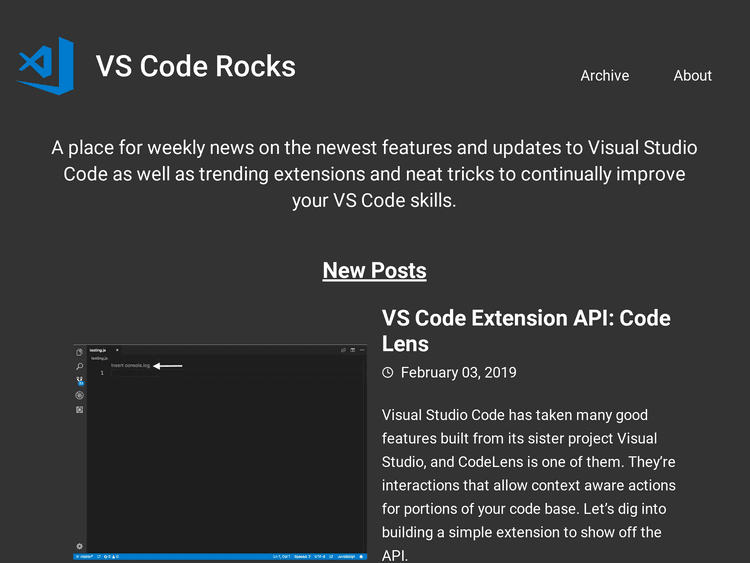750x563 pixels.
Task: Click the Code Lens post excerpt paragraph
Action: [529, 485]
